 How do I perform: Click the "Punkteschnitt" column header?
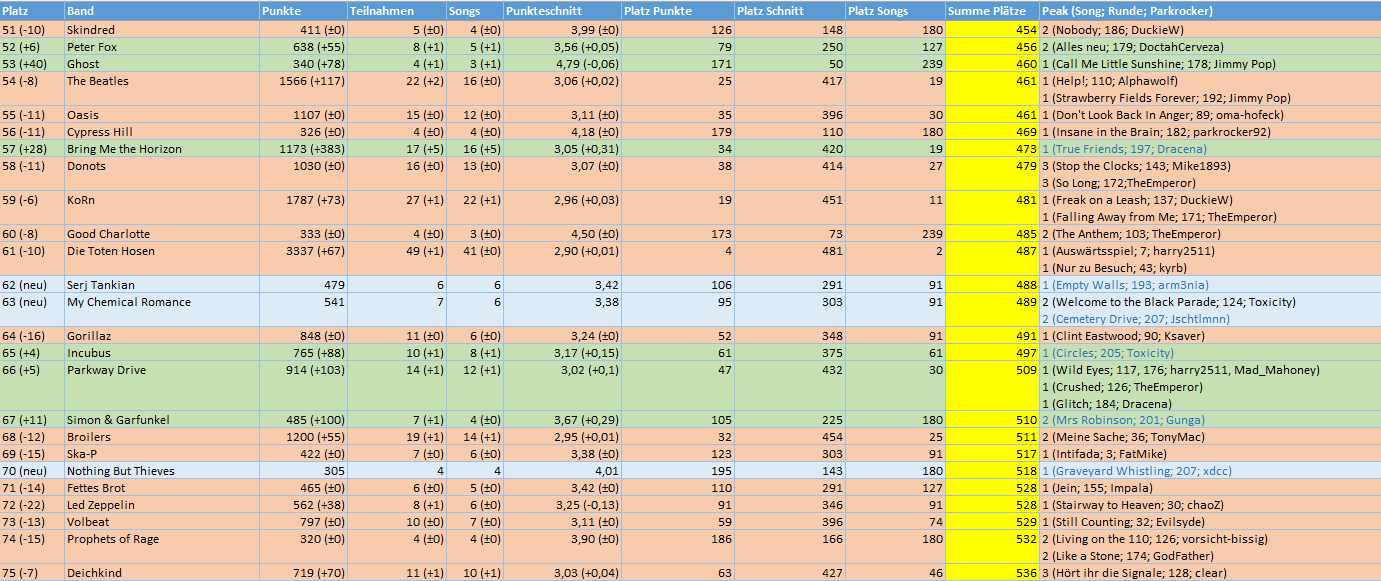point(561,11)
